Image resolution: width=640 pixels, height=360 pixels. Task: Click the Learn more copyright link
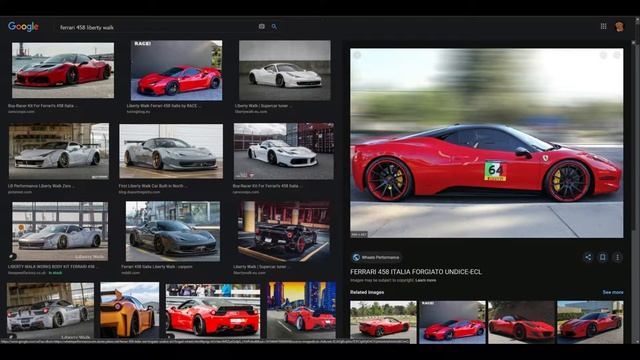(425, 280)
